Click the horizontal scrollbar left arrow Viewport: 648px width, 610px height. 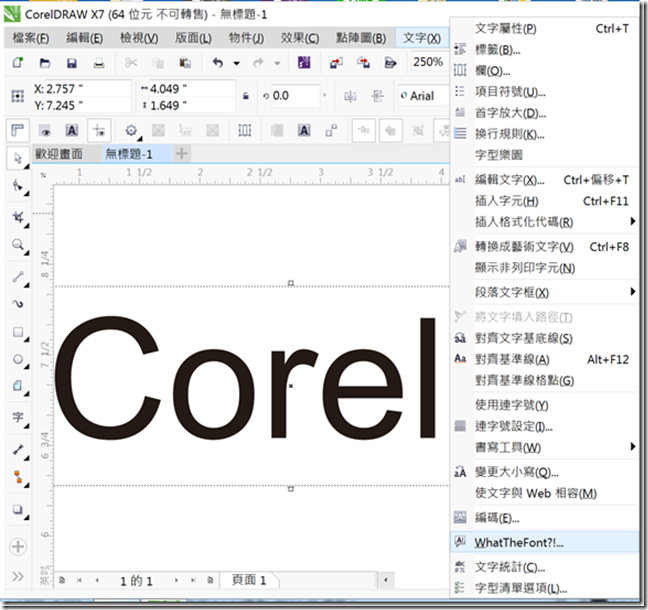point(386,580)
